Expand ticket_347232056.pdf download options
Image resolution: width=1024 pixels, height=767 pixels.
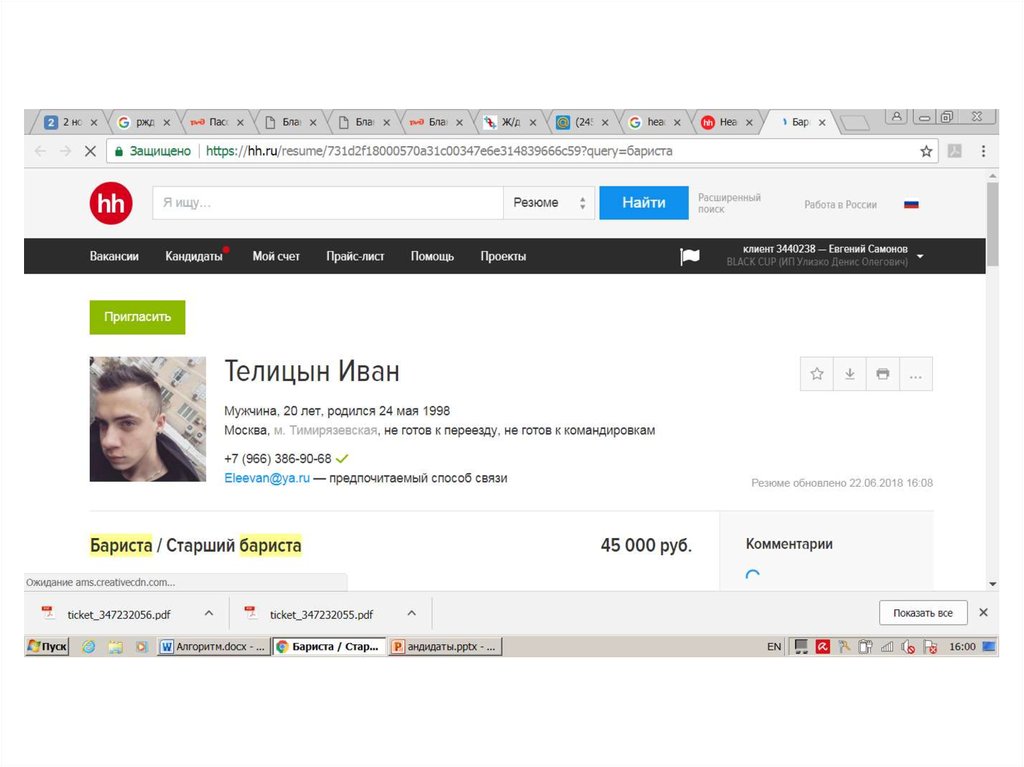pos(209,613)
